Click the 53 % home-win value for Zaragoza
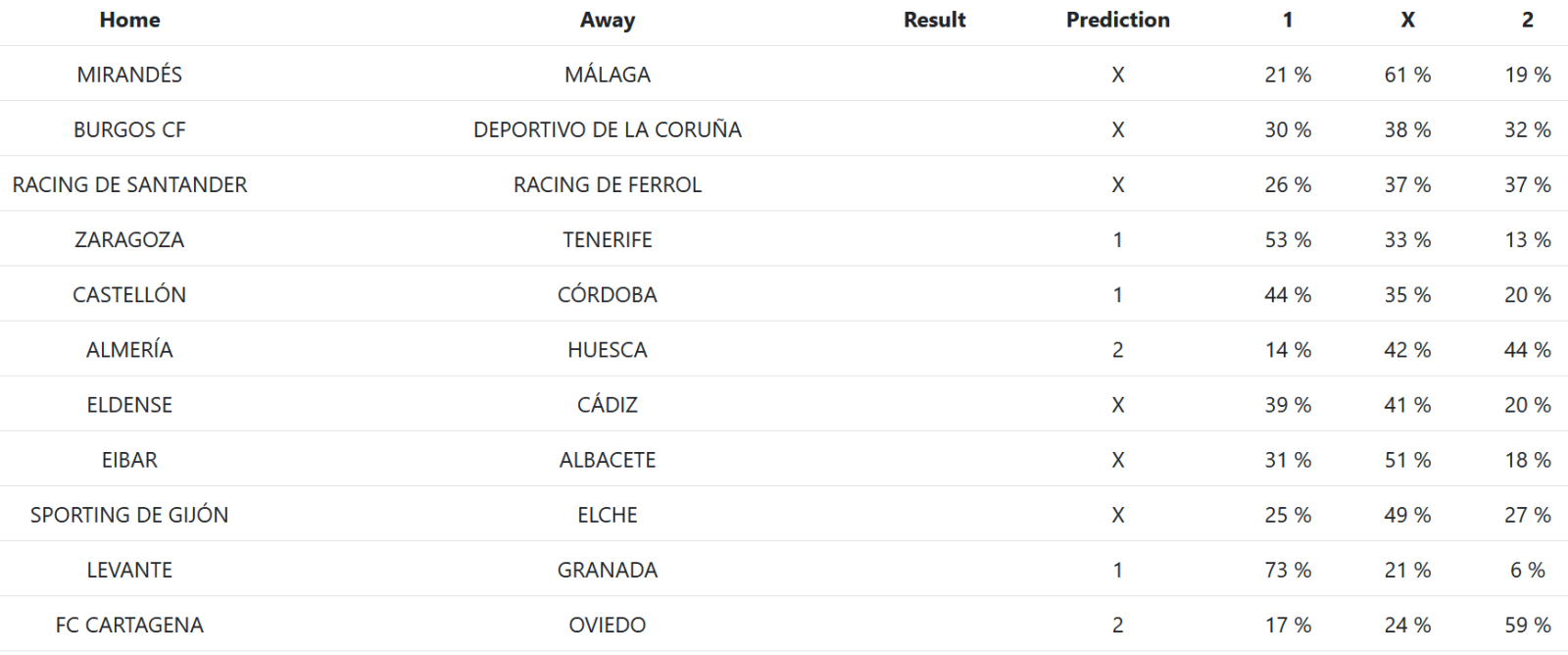 tap(1288, 239)
